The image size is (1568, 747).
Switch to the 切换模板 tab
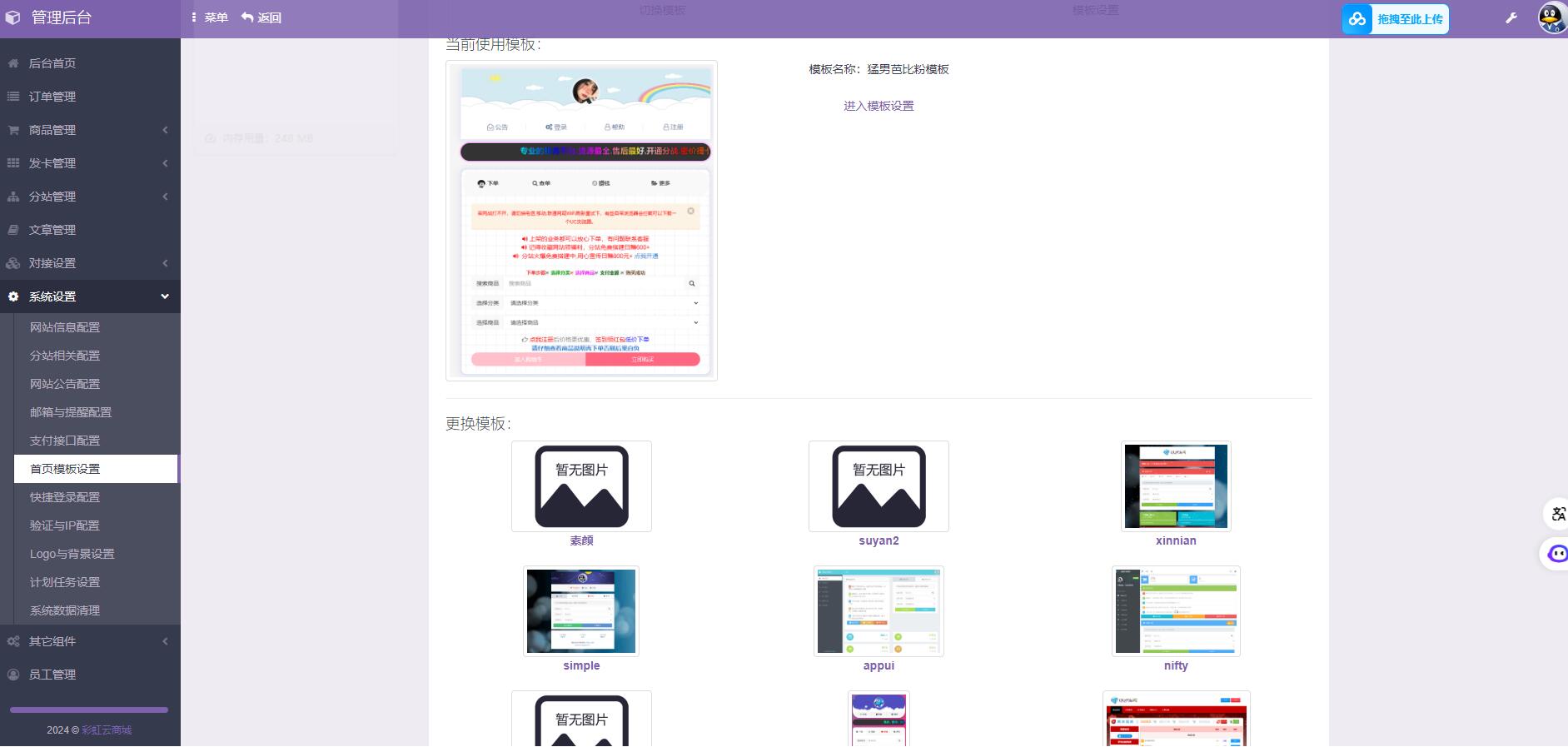(x=662, y=10)
